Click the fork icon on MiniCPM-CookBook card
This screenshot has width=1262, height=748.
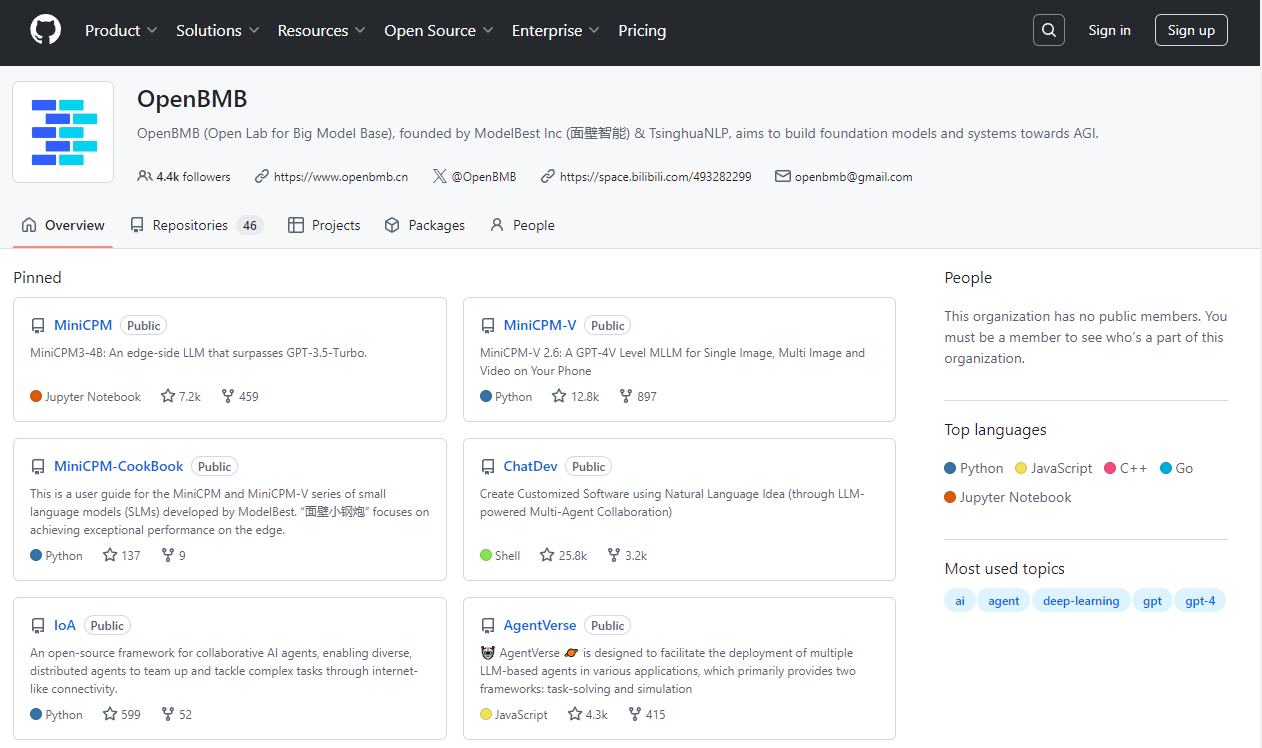click(167, 555)
